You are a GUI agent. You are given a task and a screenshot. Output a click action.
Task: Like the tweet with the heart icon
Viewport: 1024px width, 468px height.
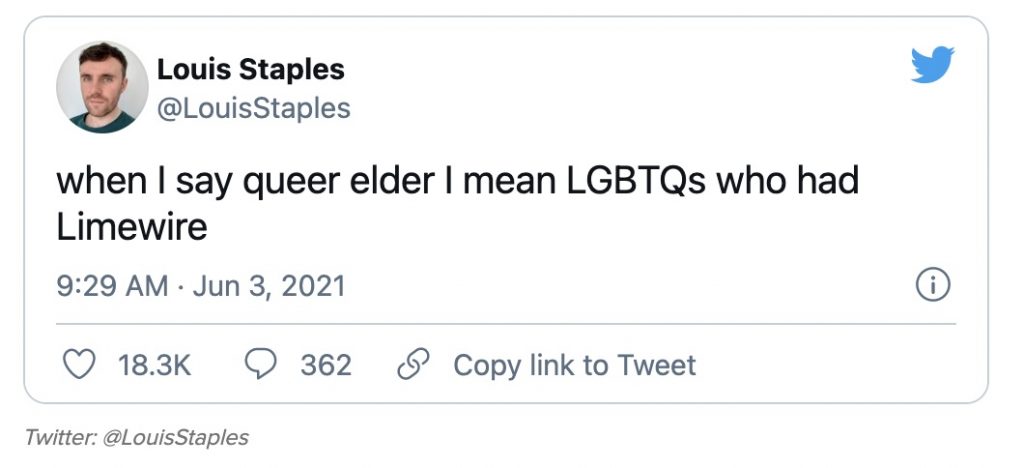78,365
